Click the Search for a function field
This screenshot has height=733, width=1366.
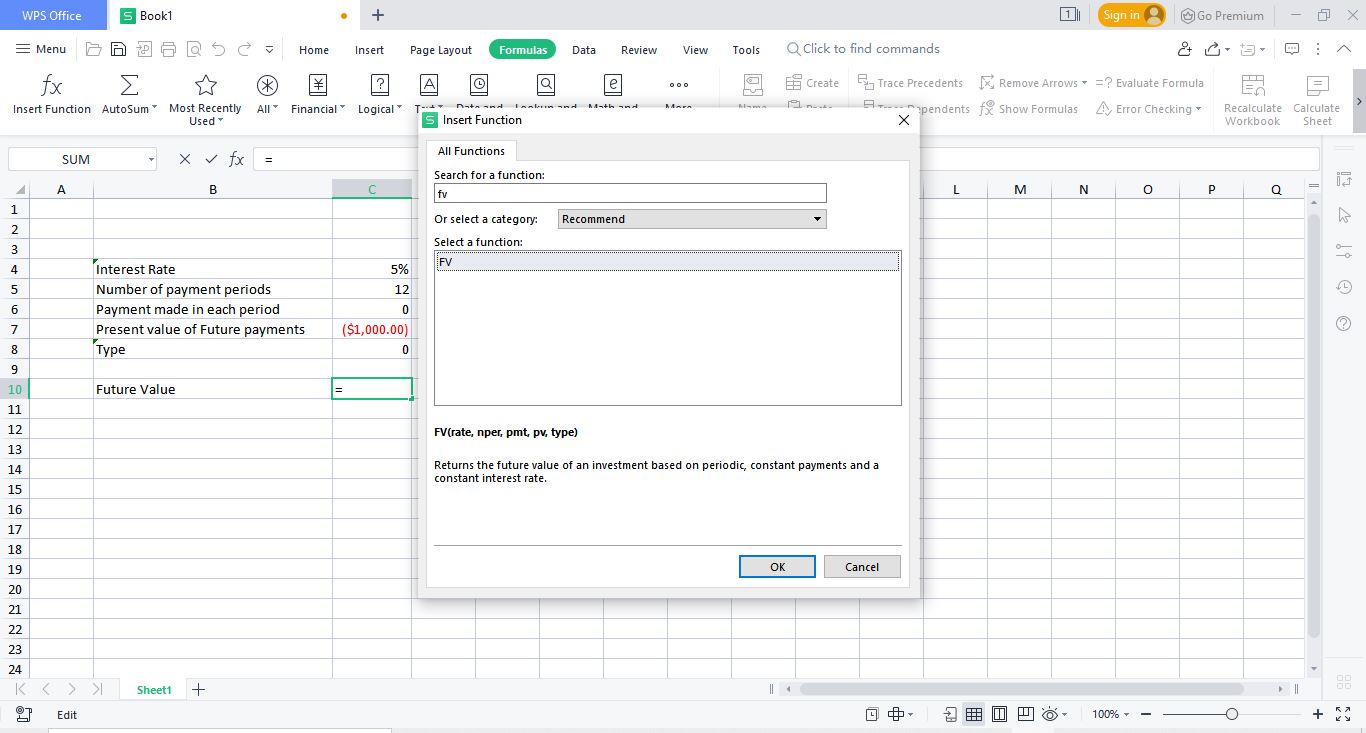tap(630, 193)
